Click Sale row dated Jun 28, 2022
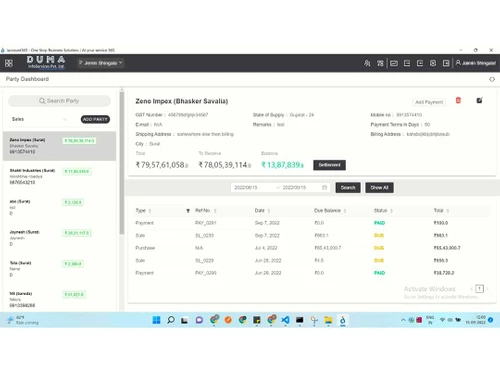This screenshot has width=500, height=375. pos(312,260)
